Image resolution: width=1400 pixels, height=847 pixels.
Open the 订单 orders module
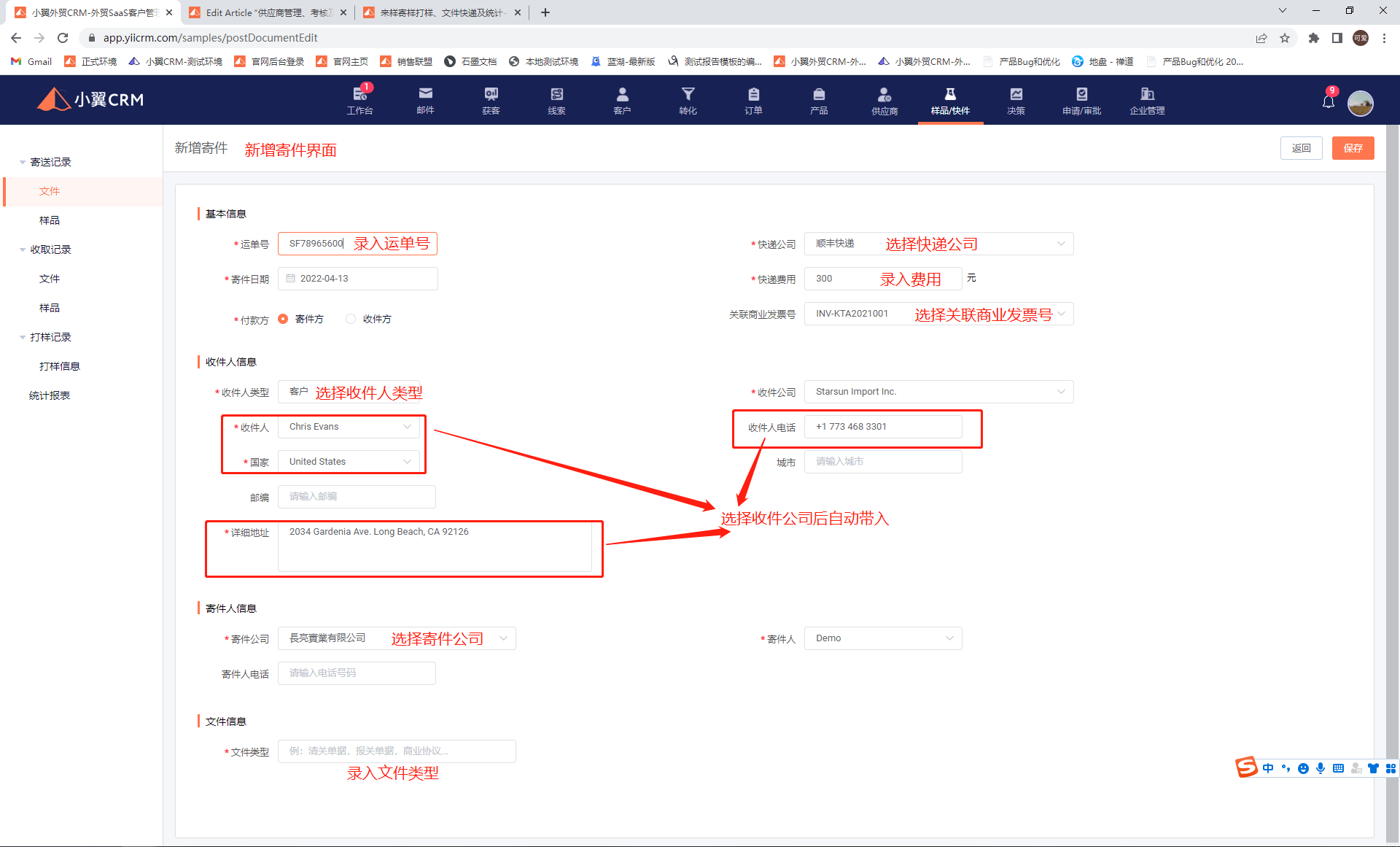pos(753,100)
